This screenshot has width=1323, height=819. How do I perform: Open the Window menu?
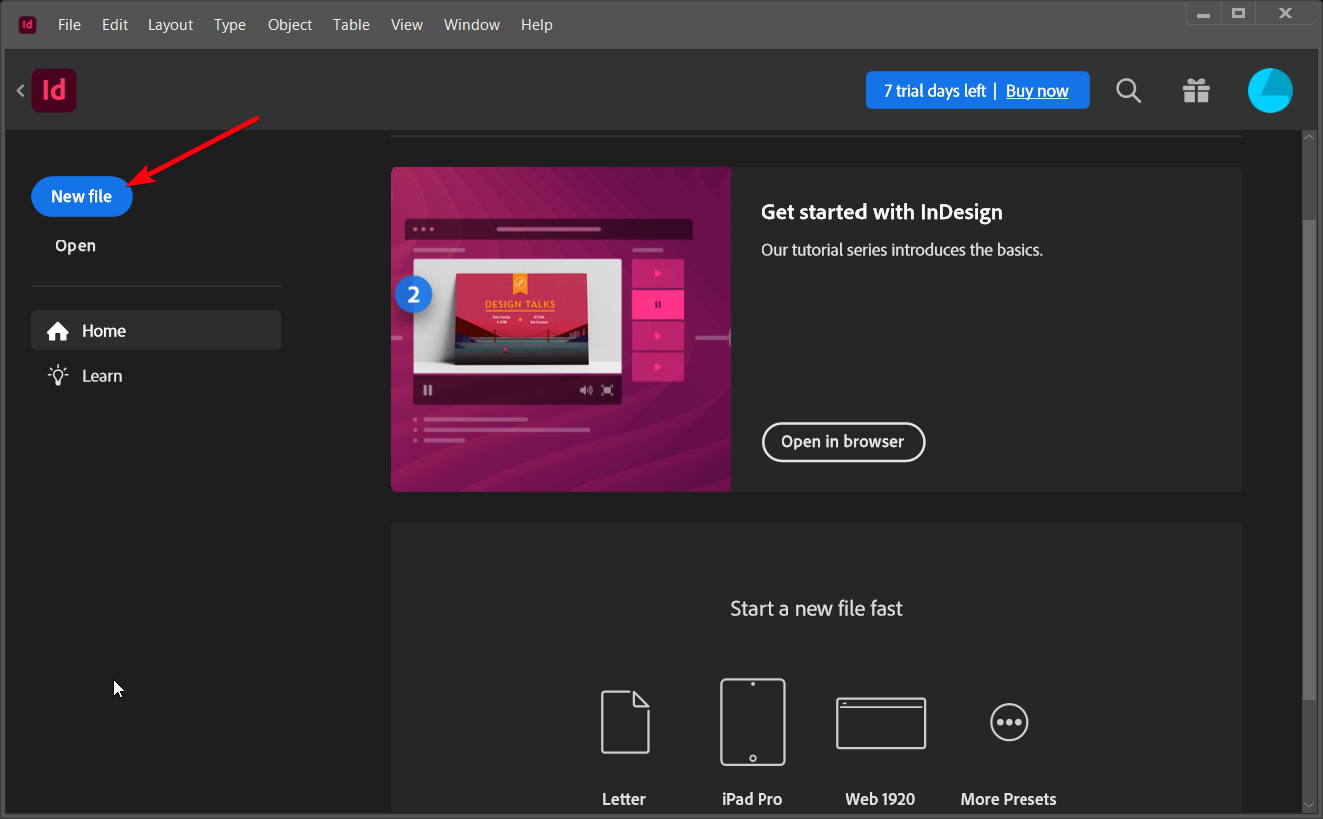pyautogui.click(x=471, y=25)
